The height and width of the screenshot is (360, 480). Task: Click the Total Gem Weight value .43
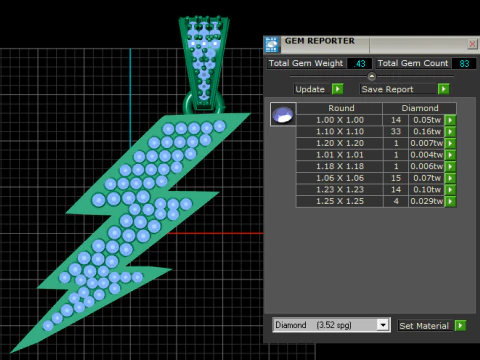pyautogui.click(x=359, y=63)
